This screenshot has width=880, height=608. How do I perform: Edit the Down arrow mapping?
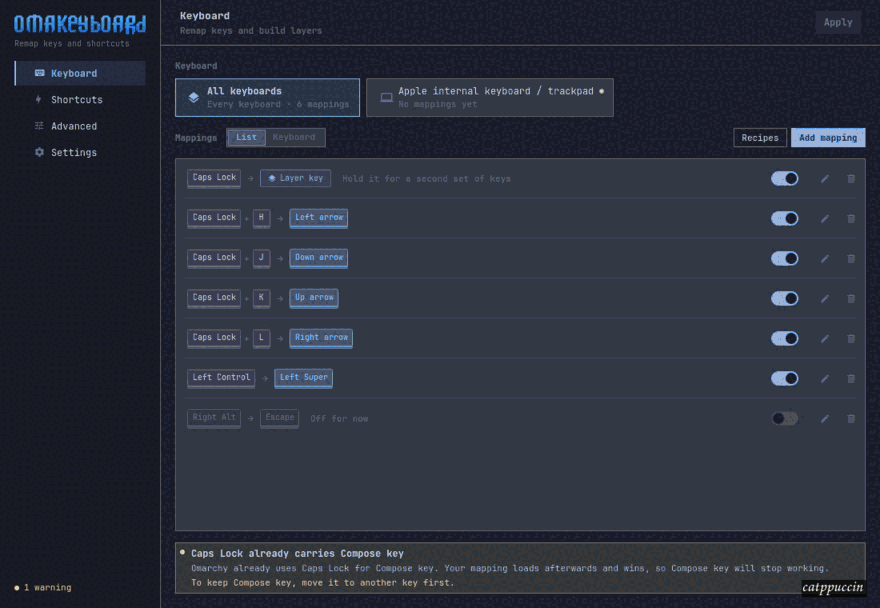(x=824, y=258)
